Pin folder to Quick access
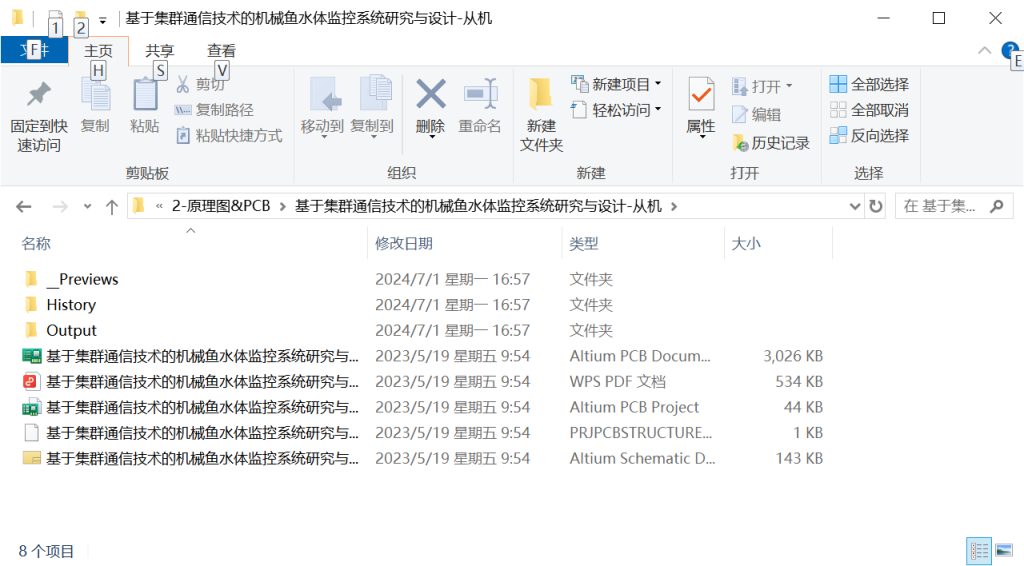 pyautogui.click(x=39, y=117)
